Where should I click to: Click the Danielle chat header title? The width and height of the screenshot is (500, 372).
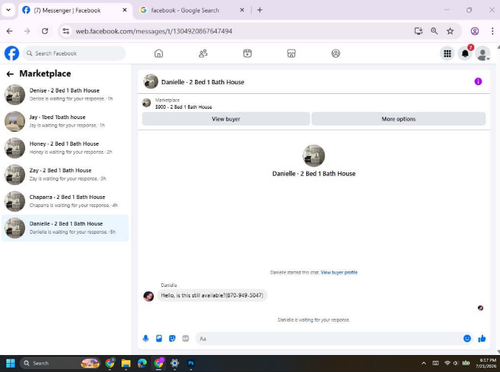pyautogui.click(x=203, y=82)
